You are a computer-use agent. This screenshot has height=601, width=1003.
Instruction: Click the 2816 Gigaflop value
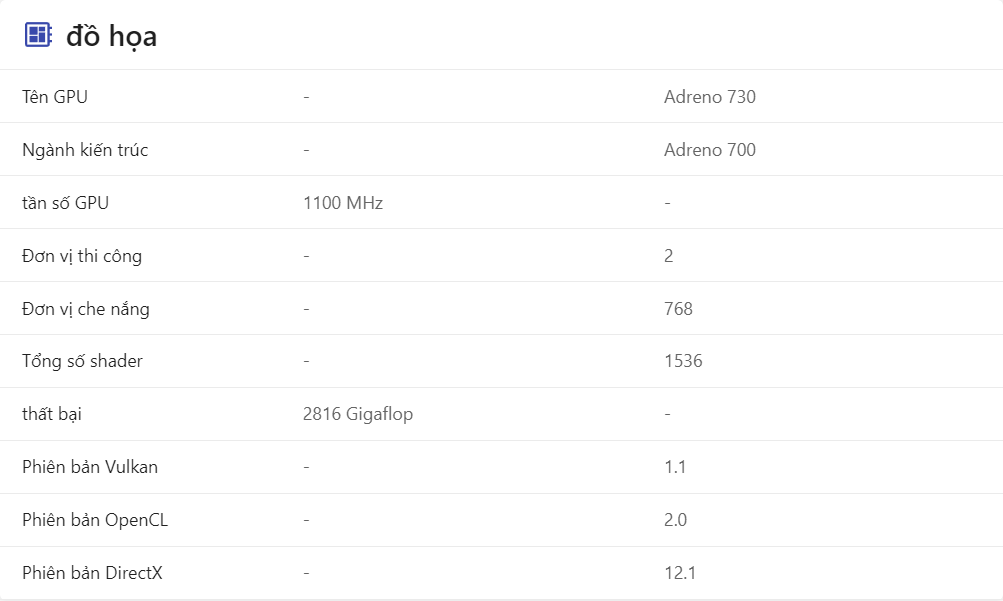(x=358, y=414)
